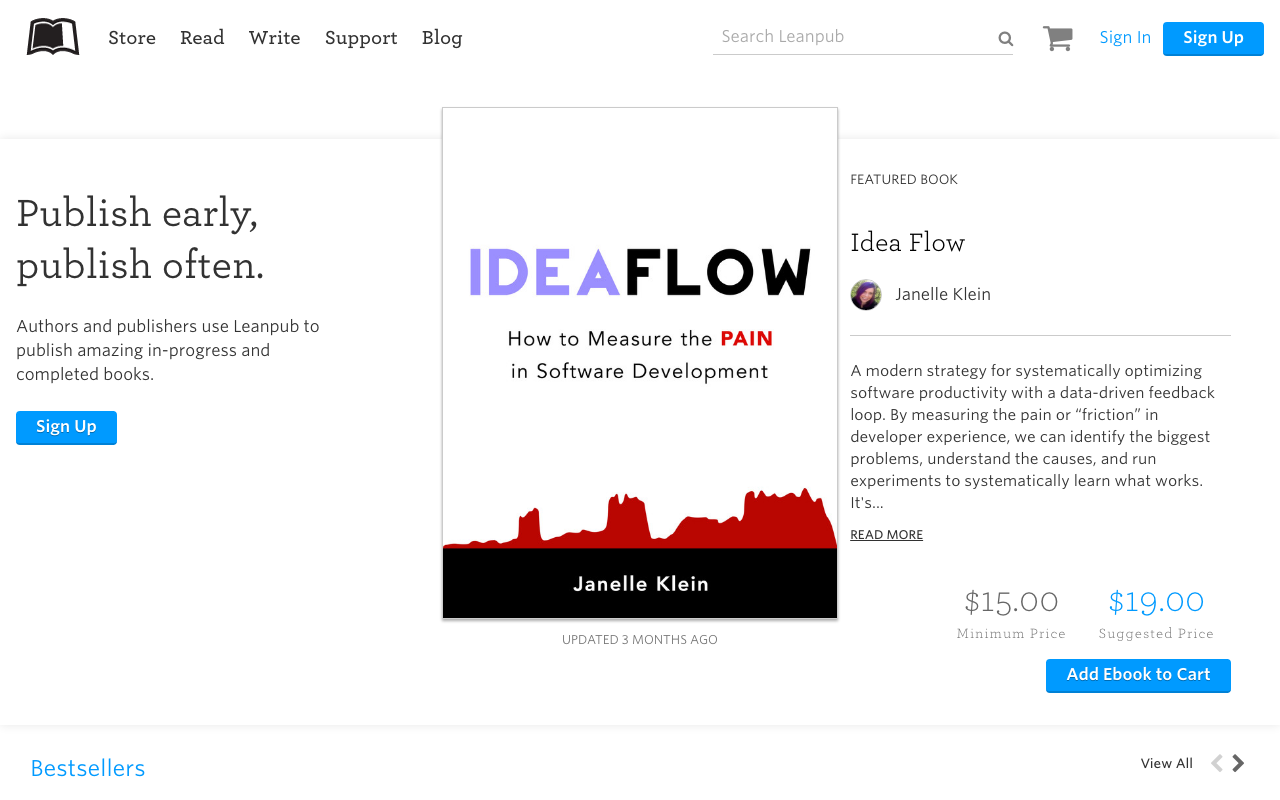Open the Idea Flow cover image

[640, 362]
